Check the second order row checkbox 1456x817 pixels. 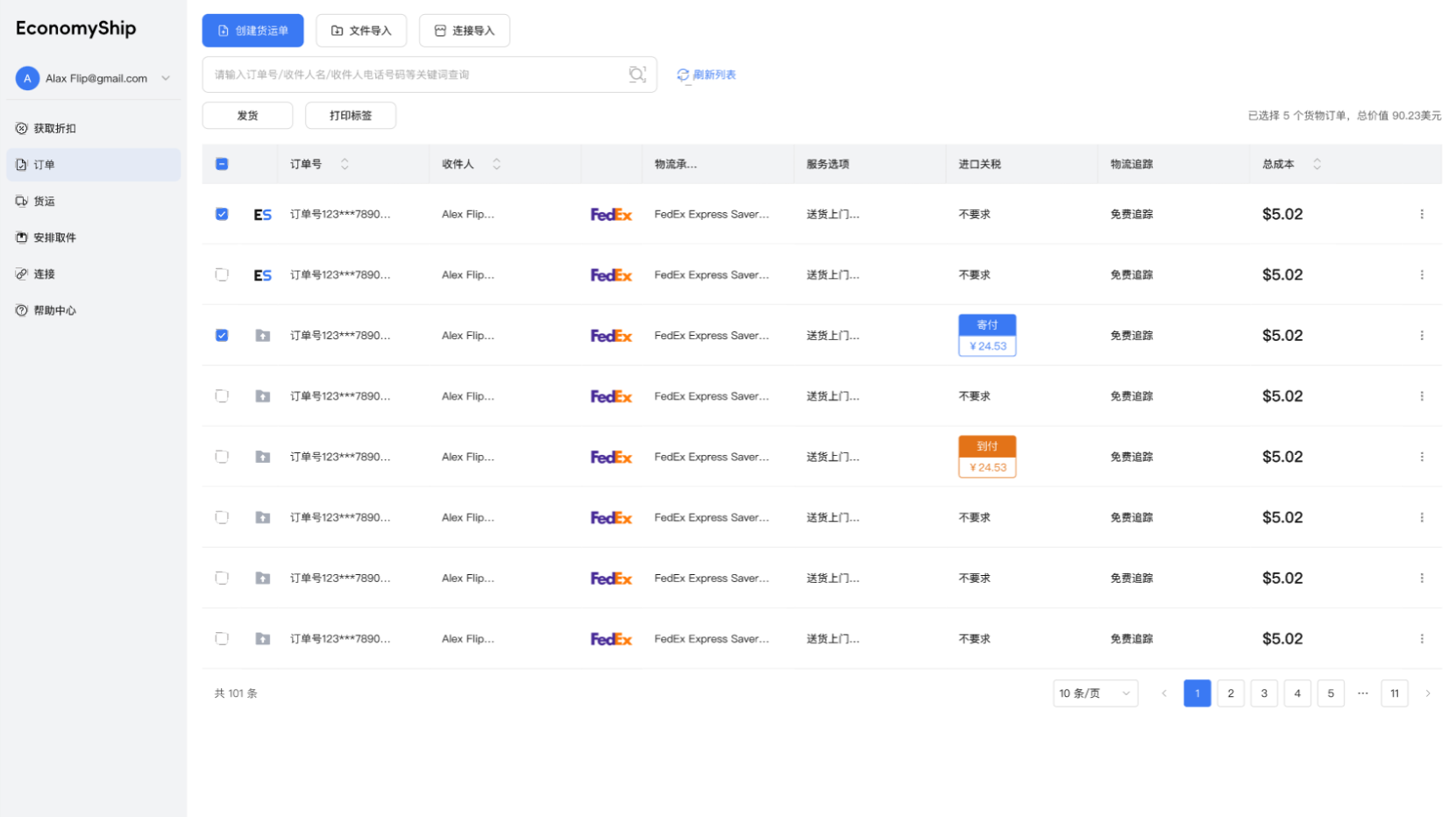(x=222, y=274)
